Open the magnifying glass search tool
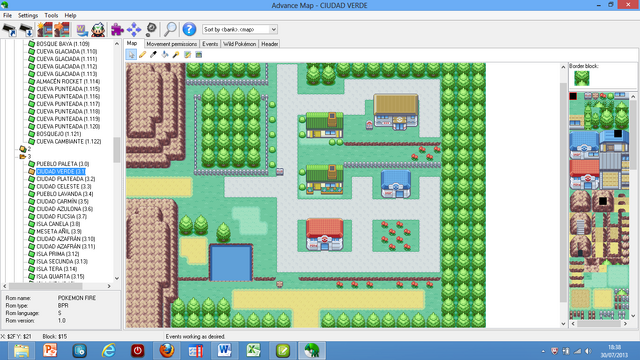The height and width of the screenshot is (360, 640). point(170,29)
